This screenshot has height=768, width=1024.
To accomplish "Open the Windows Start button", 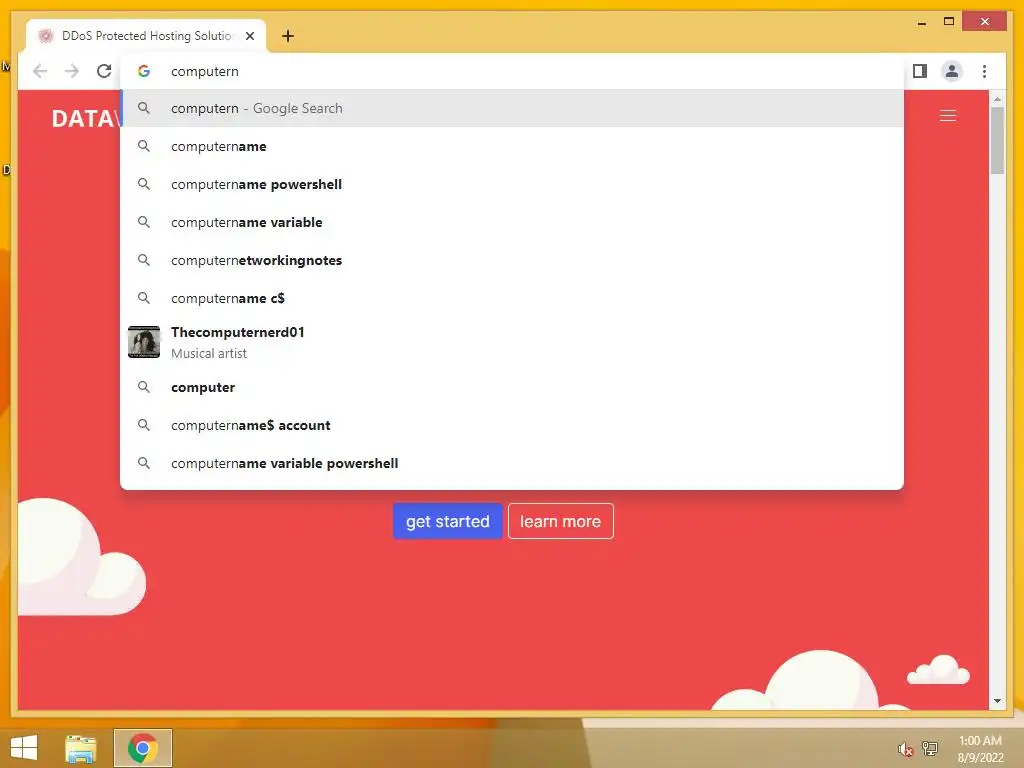I will (x=24, y=748).
